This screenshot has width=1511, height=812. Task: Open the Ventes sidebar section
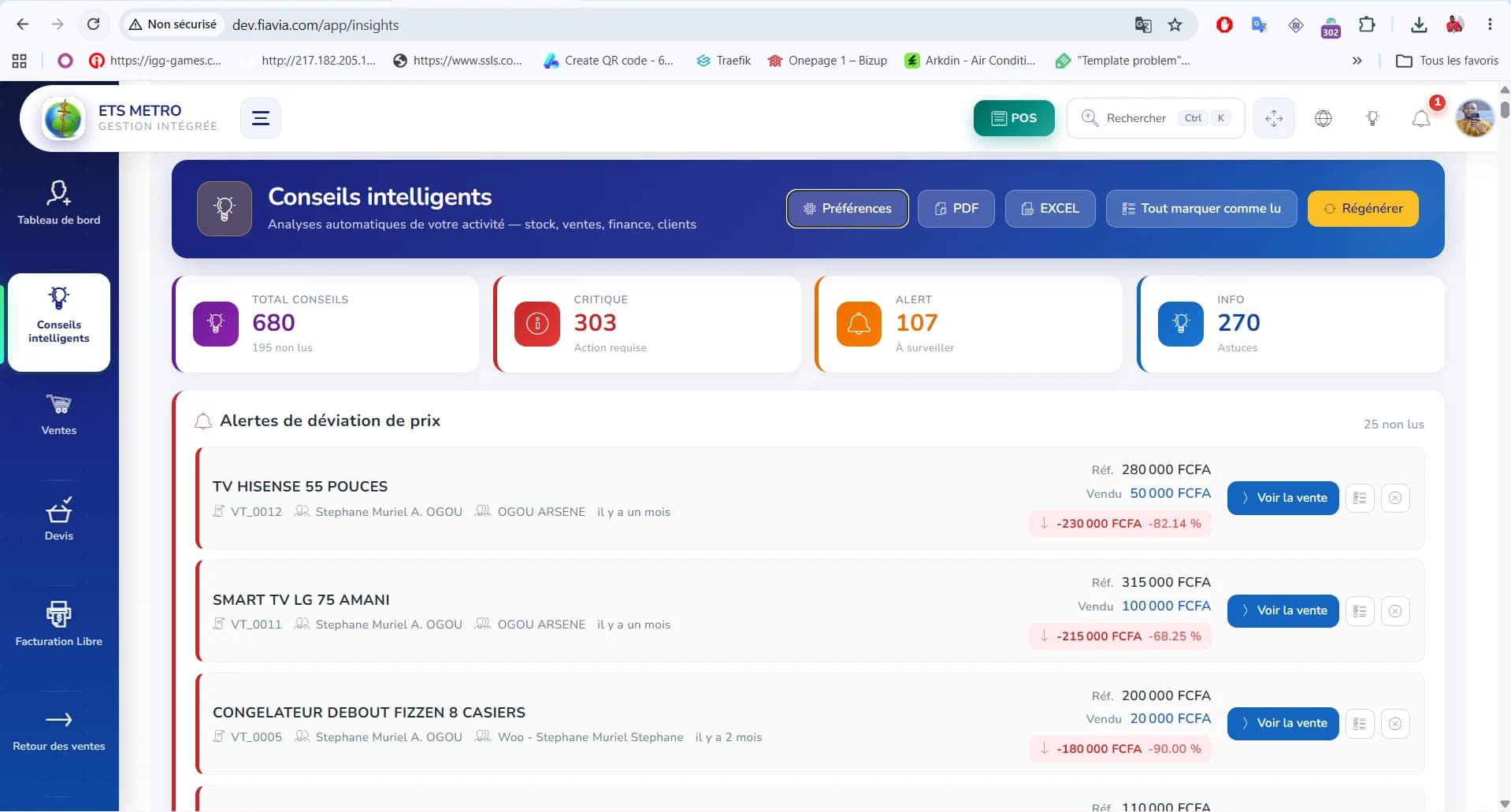[59, 415]
